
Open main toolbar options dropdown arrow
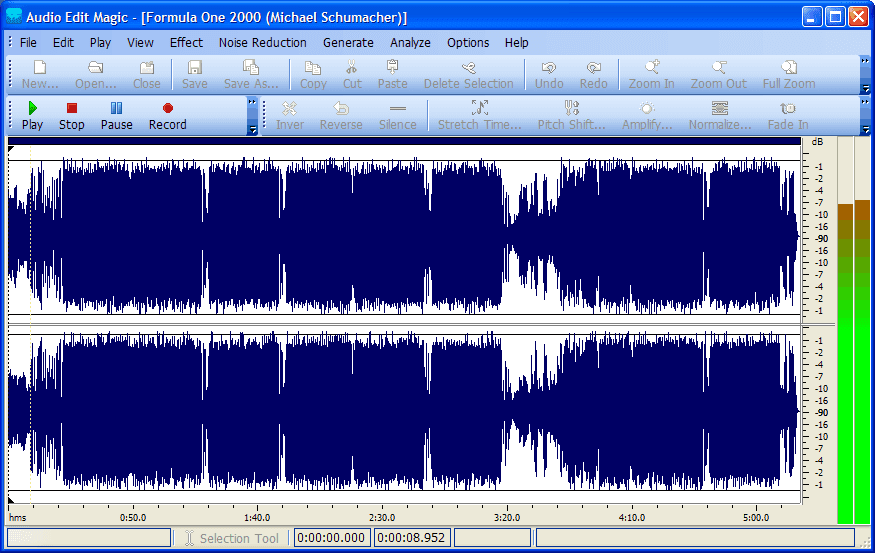point(865,88)
